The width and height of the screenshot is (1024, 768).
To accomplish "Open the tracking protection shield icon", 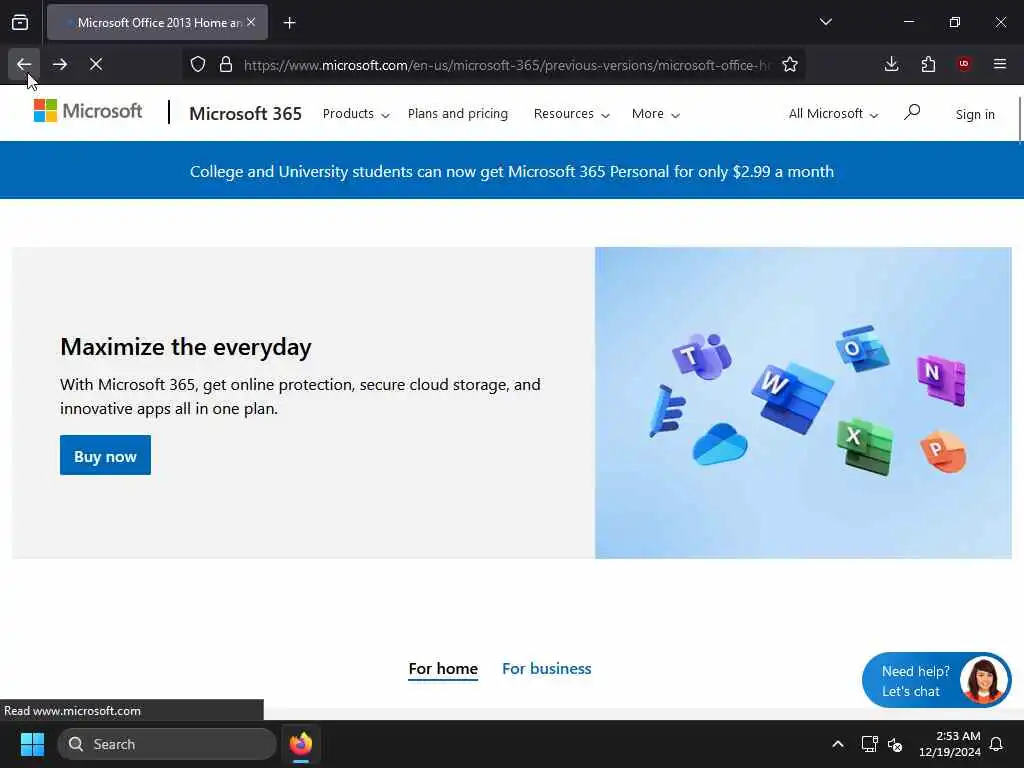I will pyautogui.click(x=198, y=64).
